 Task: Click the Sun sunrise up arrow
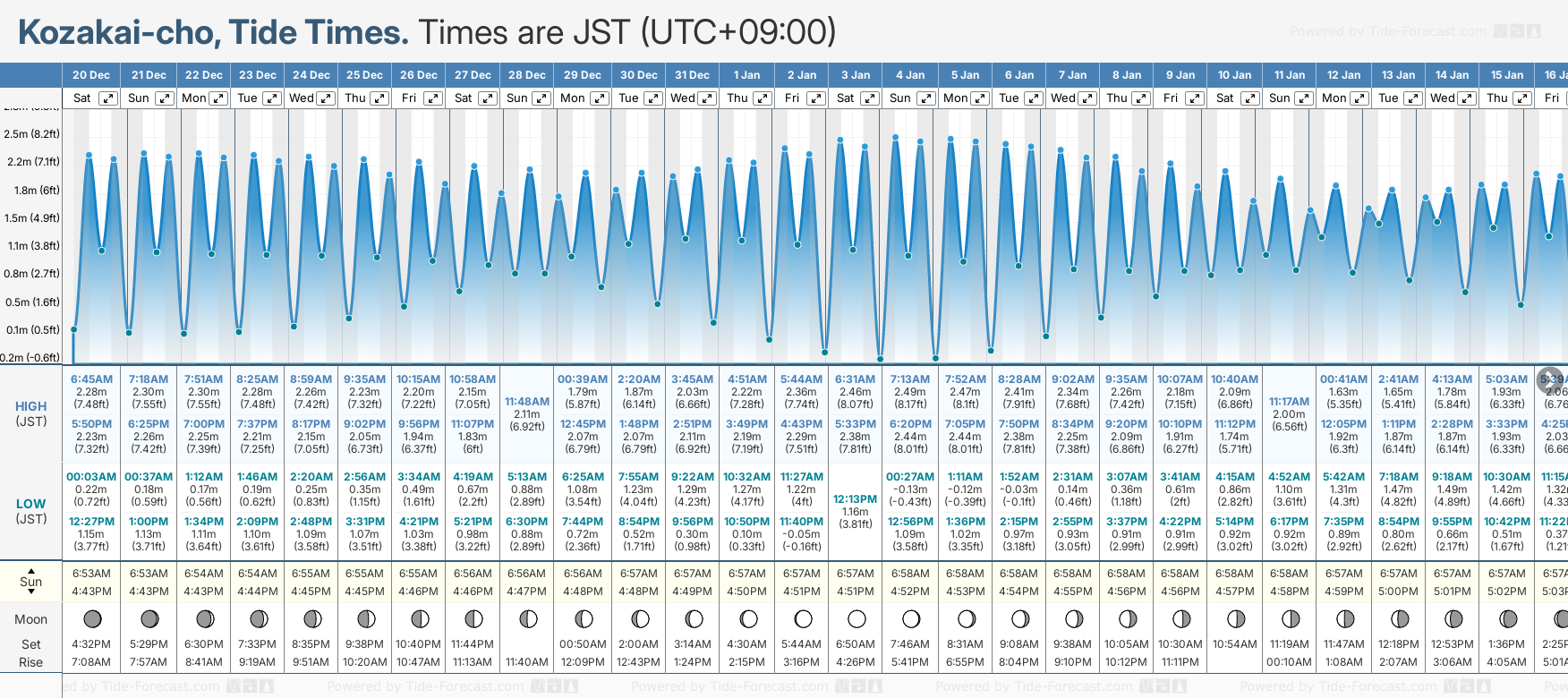31,570
